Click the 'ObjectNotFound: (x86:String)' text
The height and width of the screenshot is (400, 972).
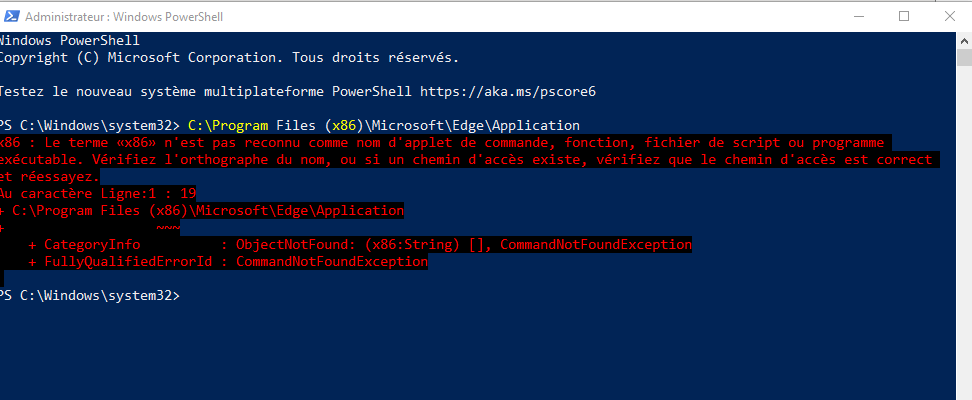point(347,245)
